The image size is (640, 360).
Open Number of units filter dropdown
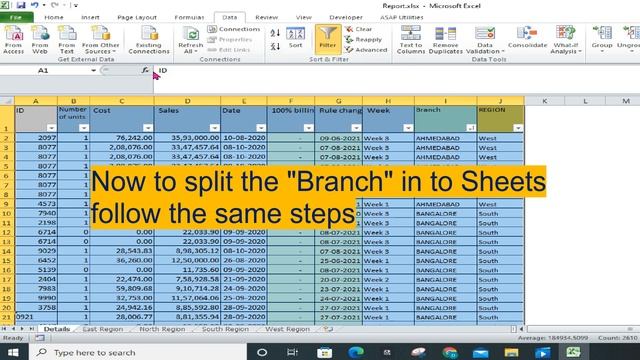[x=84, y=128]
